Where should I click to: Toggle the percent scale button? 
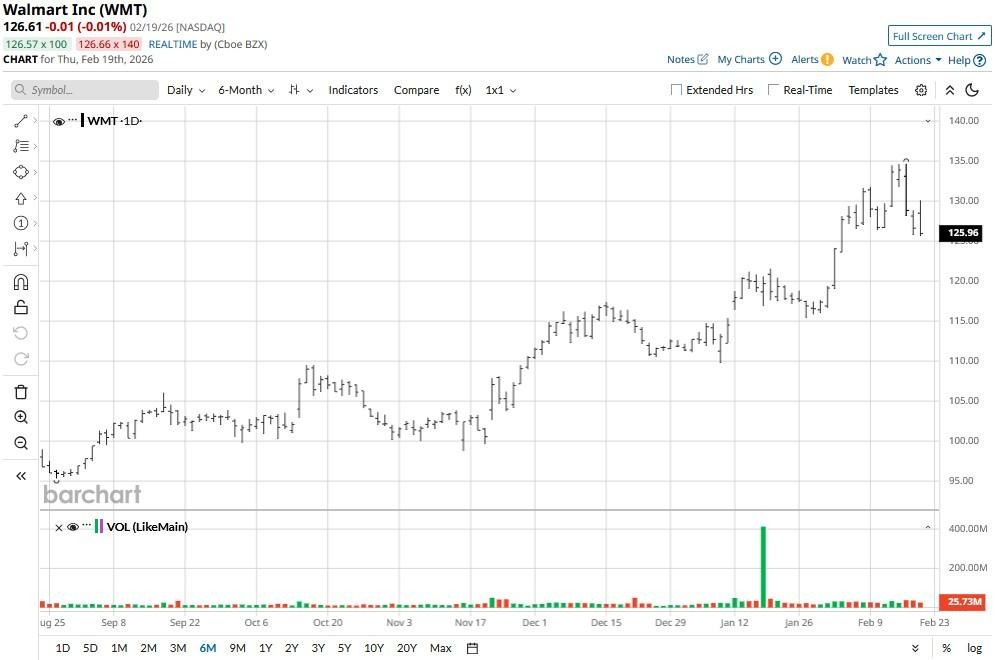pos(946,648)
